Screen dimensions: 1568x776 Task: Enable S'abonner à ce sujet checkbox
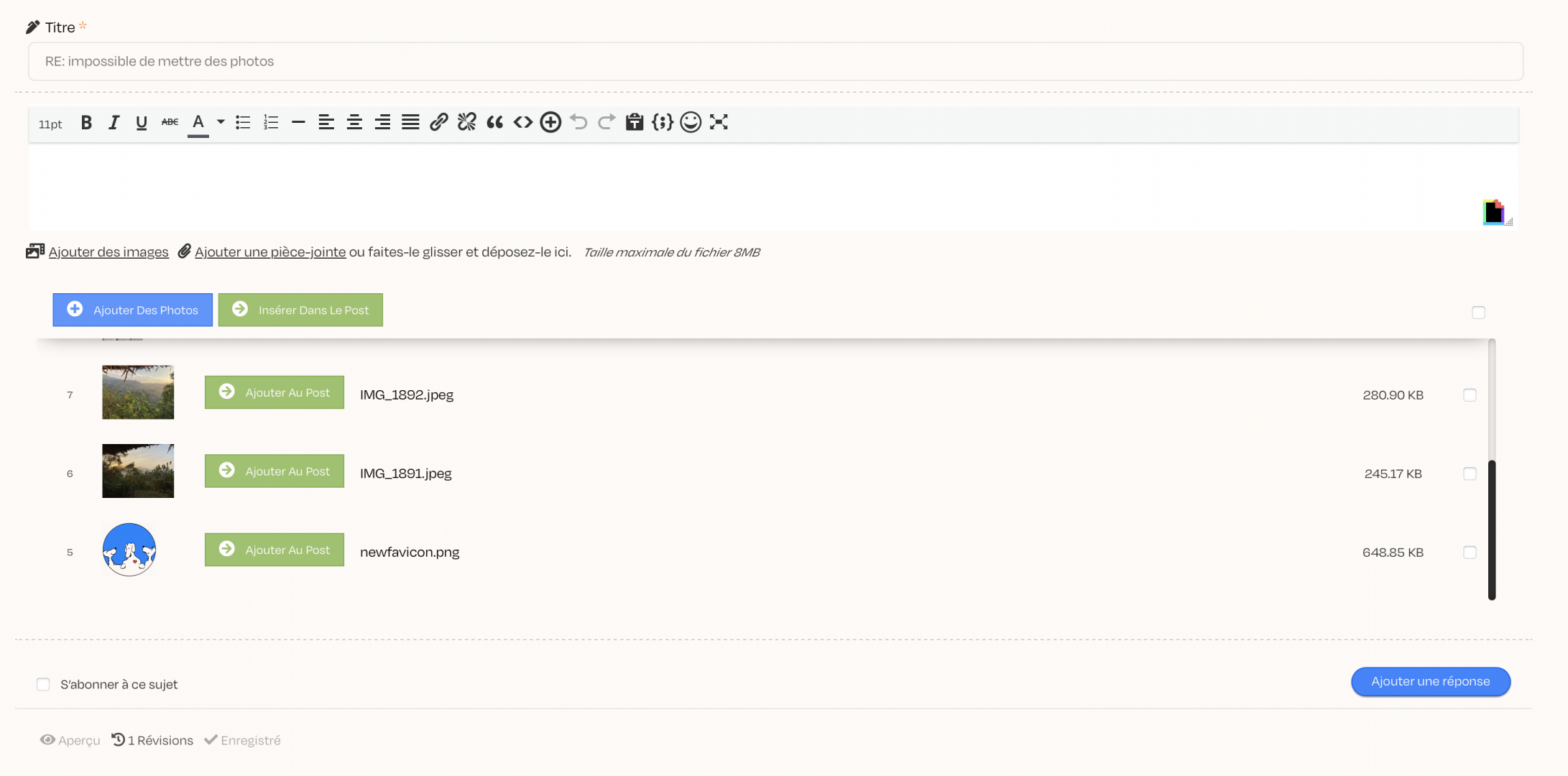click(43, 685)
